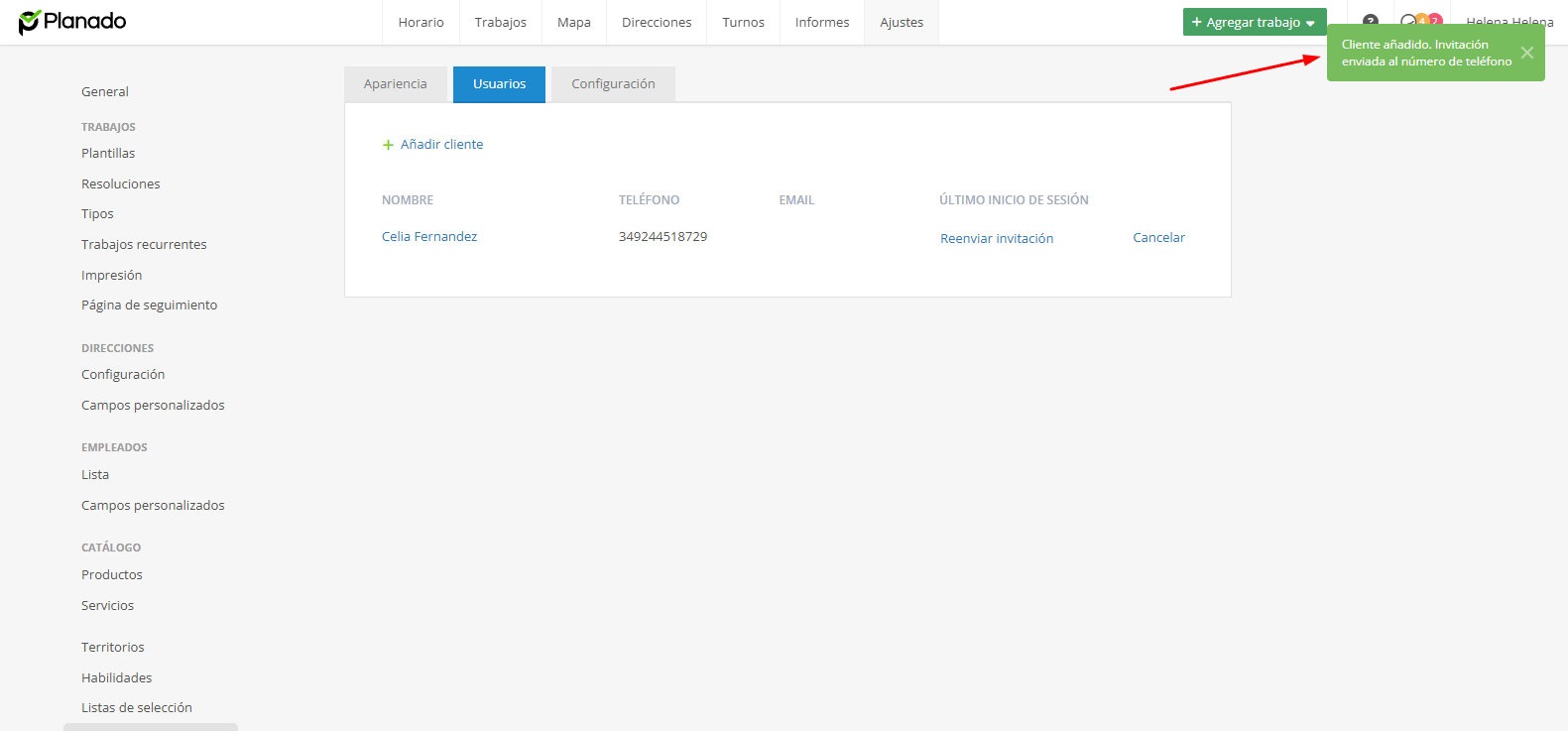Open the Helena Helena user menu

click(1509, 21)
